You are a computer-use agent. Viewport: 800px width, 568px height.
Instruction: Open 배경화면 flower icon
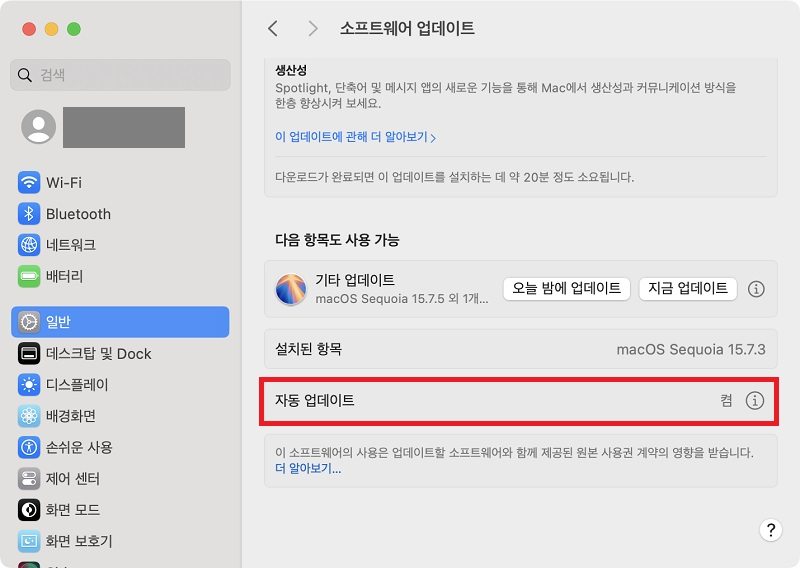[x=29, y=416]
